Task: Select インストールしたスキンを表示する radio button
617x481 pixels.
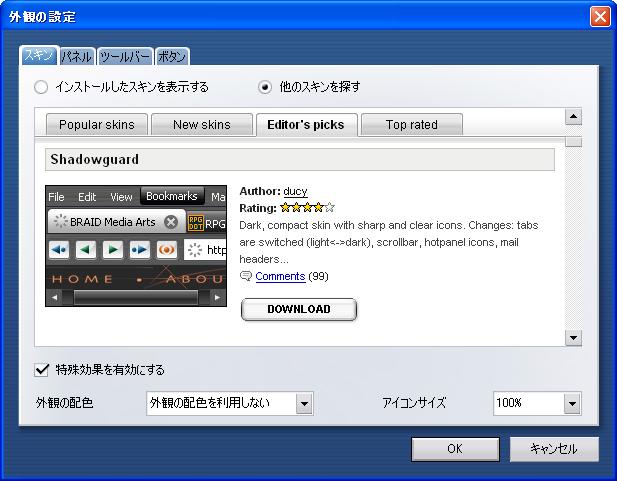Action: [x=41, y=87]
